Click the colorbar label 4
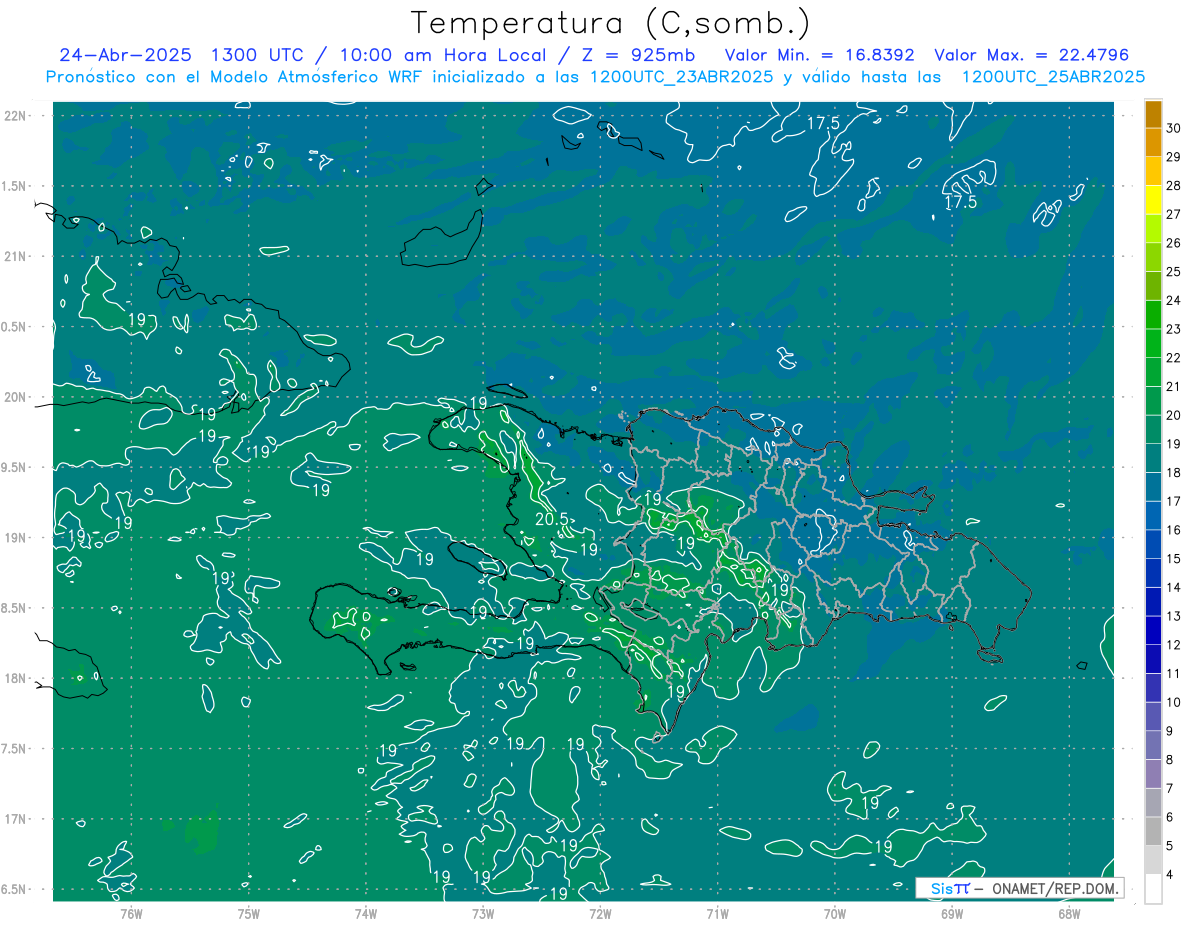 coord(1171,874)
